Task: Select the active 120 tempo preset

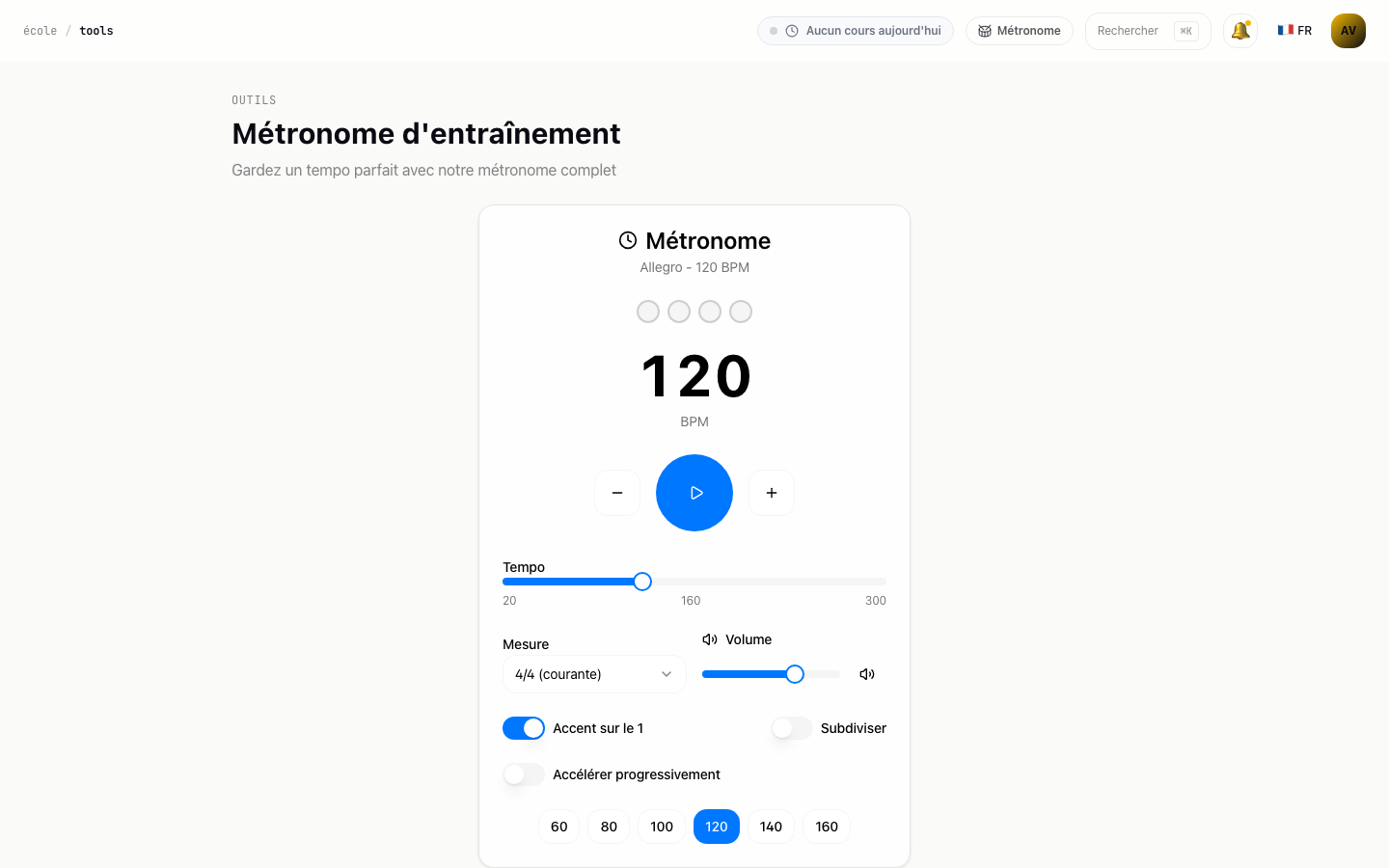Action: point(717,827)
